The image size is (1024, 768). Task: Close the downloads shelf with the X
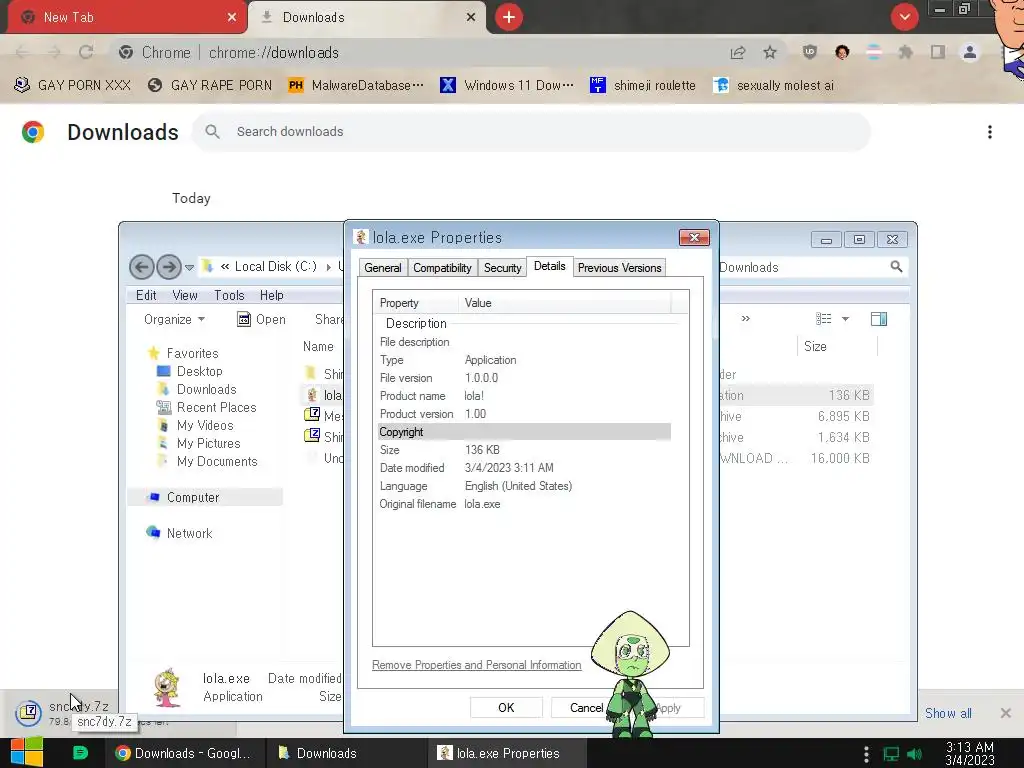pyautogui.click(x=1006, y=713)
